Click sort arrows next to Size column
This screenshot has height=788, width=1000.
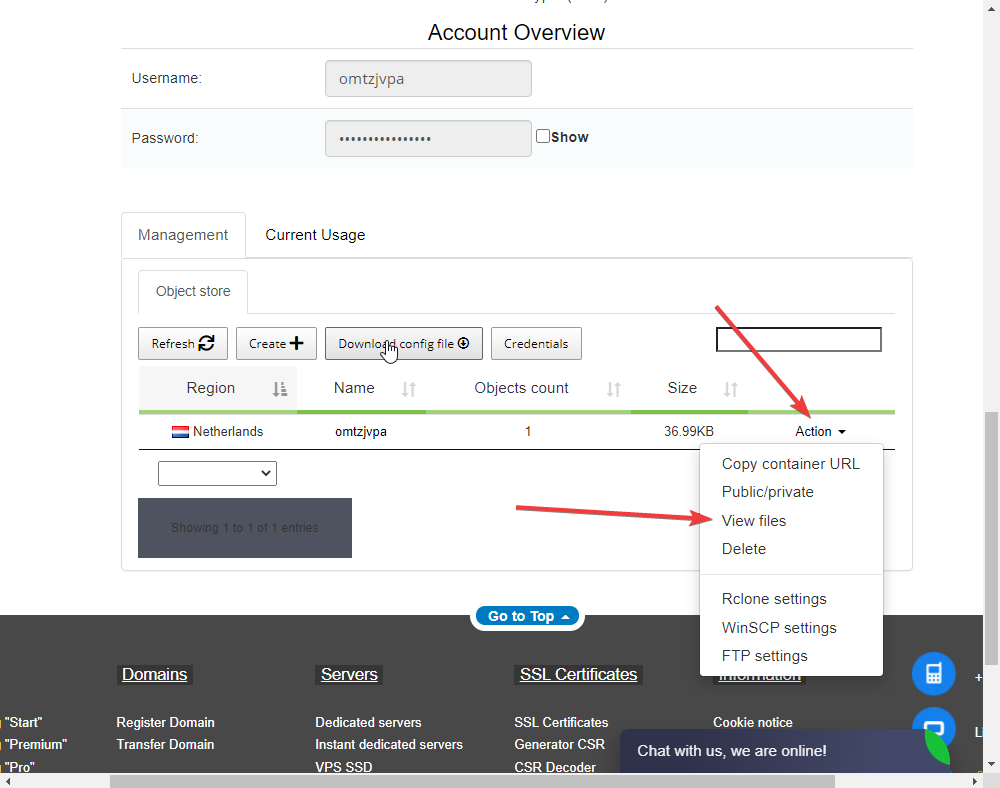click(731, 389)
